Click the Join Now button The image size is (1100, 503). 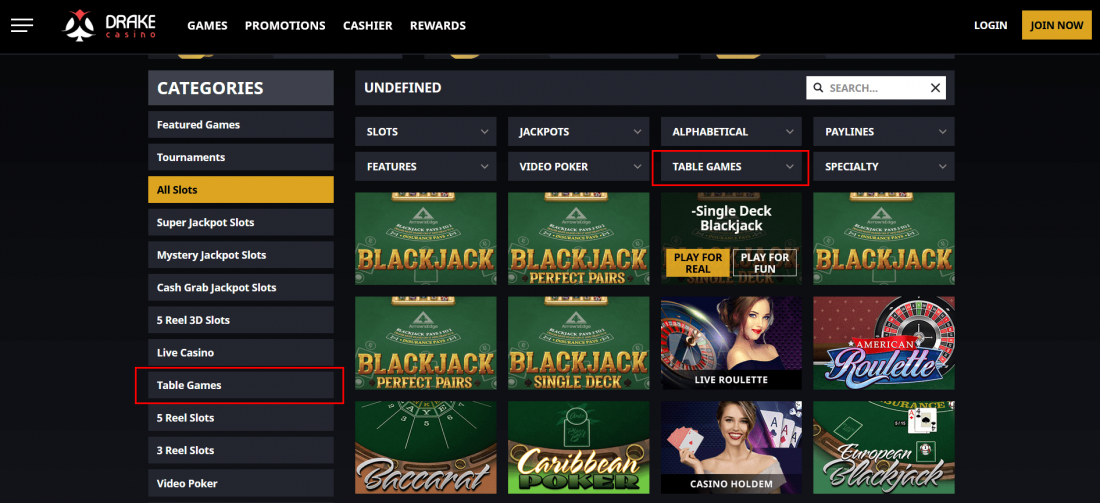[x=1057, y=25]
